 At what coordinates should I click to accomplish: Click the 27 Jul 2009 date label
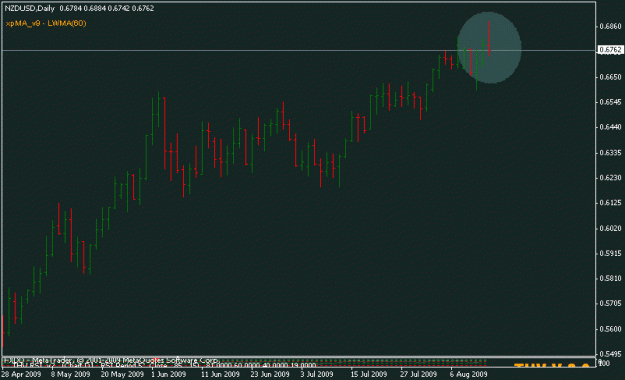[x=419, y=374]
